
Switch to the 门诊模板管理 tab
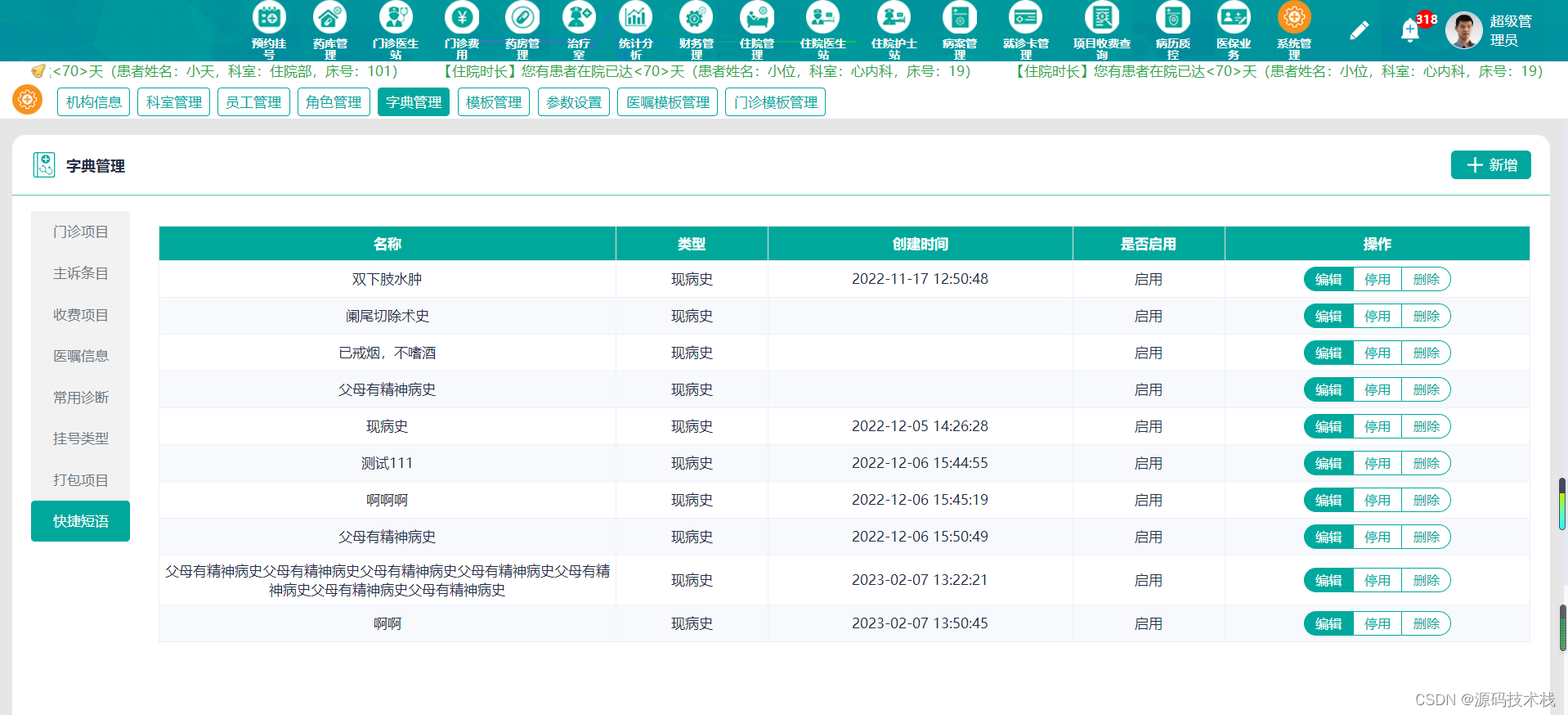775,102
